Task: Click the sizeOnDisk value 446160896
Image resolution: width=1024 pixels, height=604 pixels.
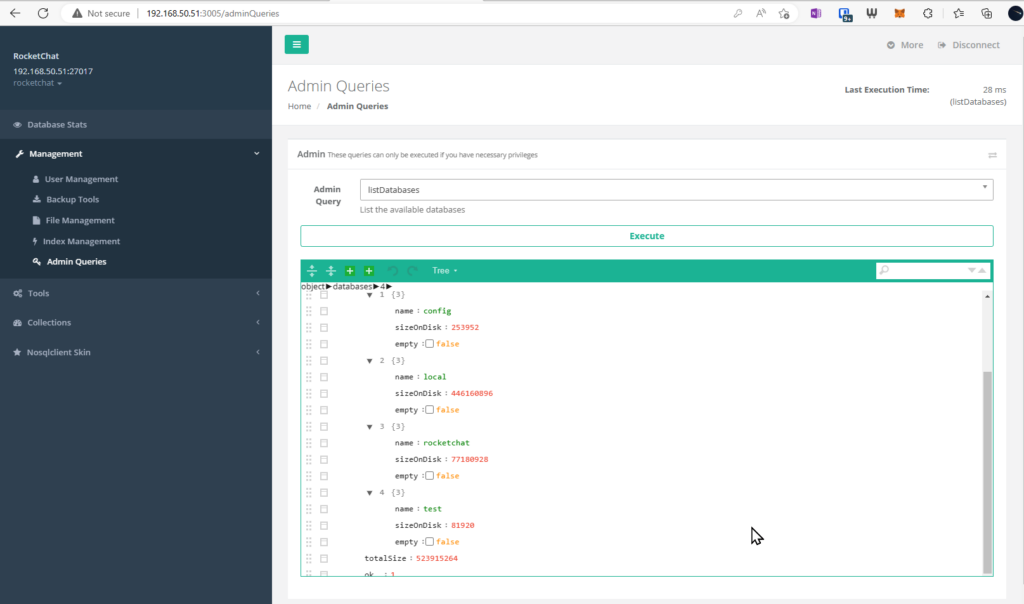Action: pyautogui.click(x=472, y=393)
